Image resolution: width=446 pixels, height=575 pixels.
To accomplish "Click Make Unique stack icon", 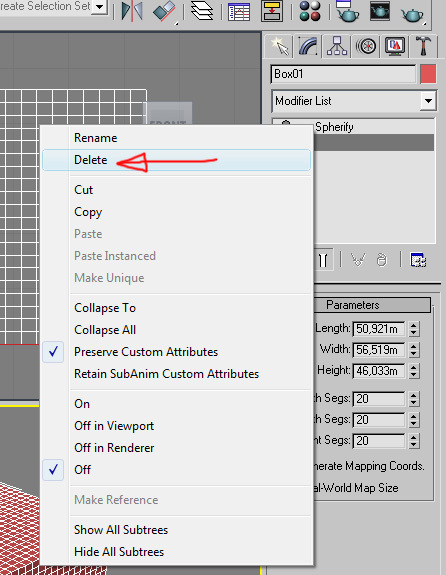I will 358,260.
